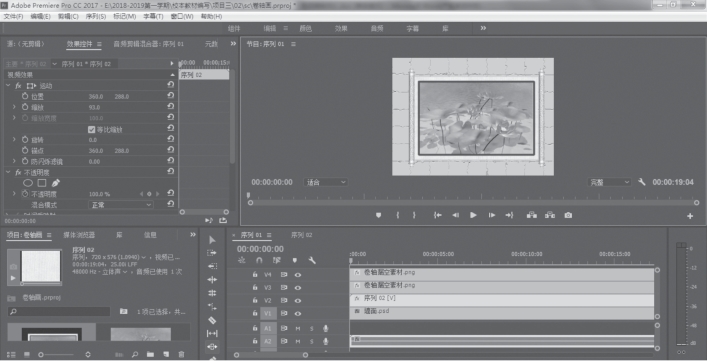Add marker in the timeline header
Image resolution: width=707 pixels, height=361 pixels.
point(294,260)
